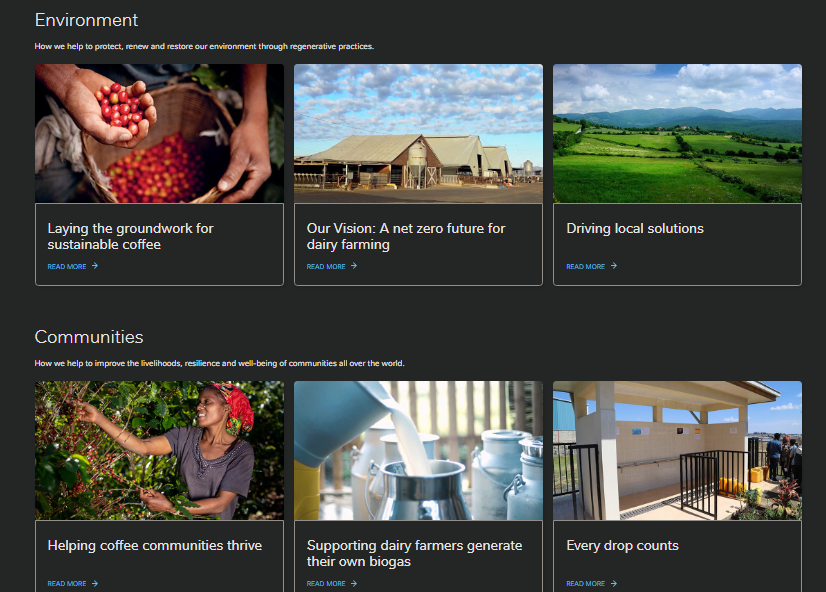Click the 'Every drop counts' heading
This screenshot has width=826, height=592.
click(x=622, y=546)
